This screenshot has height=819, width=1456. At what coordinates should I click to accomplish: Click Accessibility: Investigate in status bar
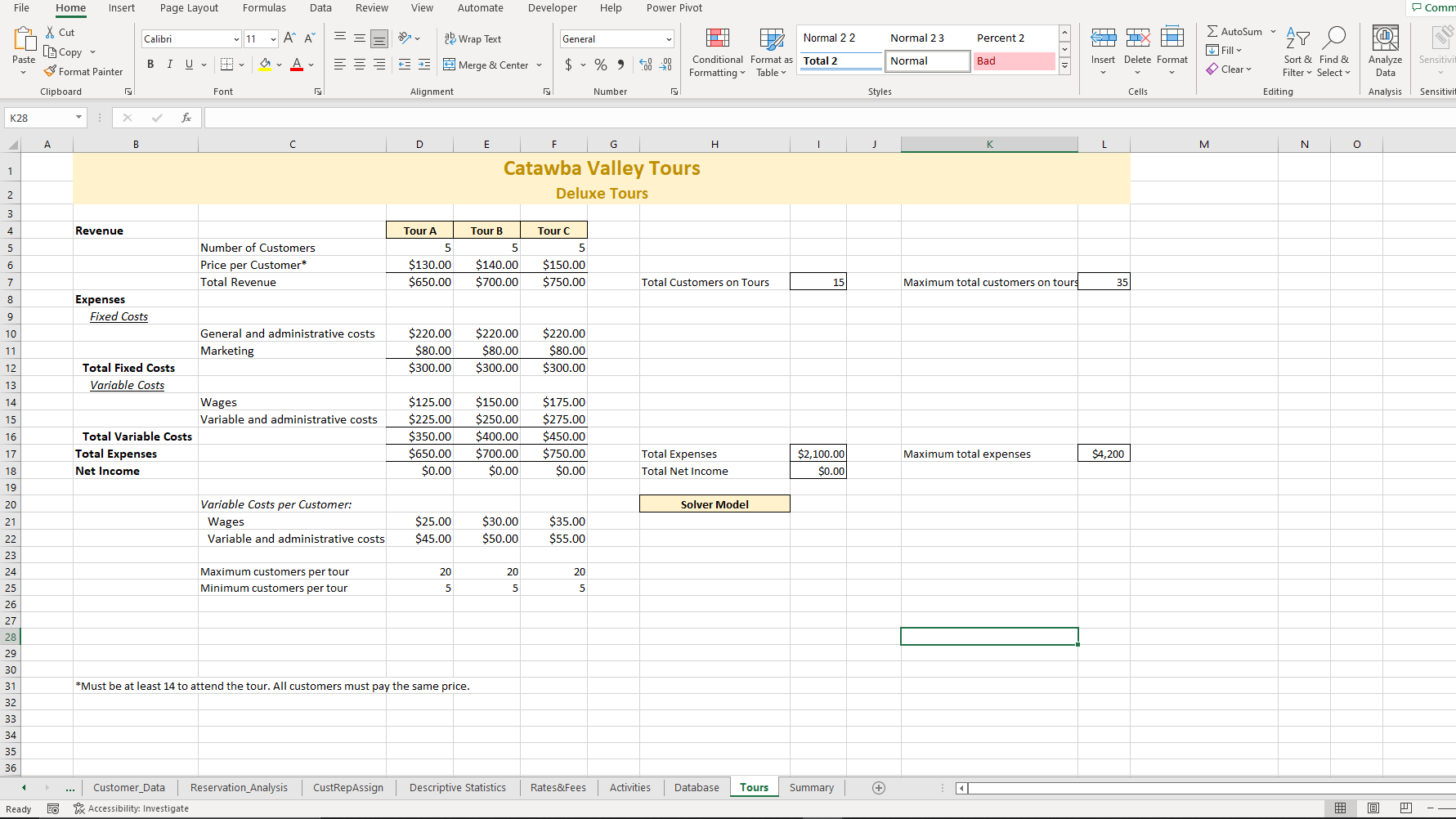pos(131,808)
